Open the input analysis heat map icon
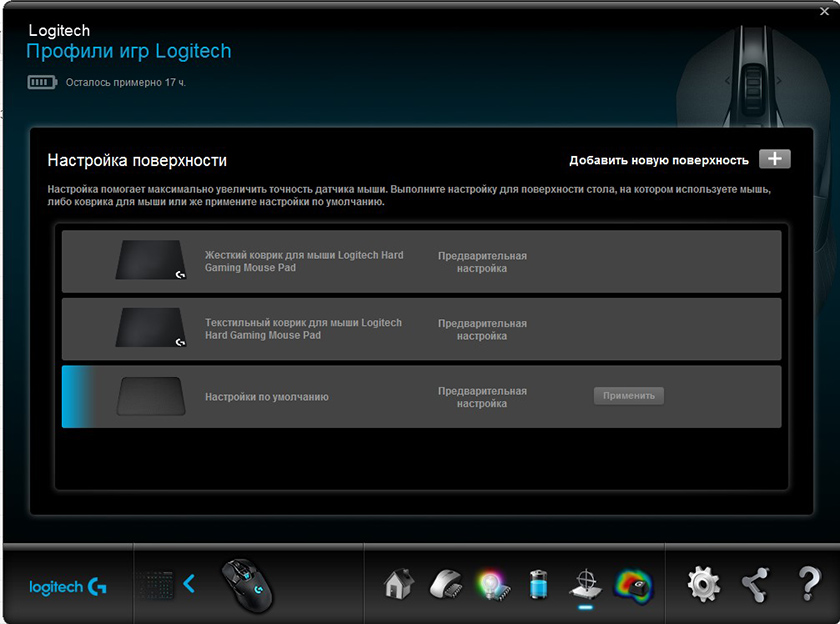Viewport: 840px width, 624px height. coord(634,586)
